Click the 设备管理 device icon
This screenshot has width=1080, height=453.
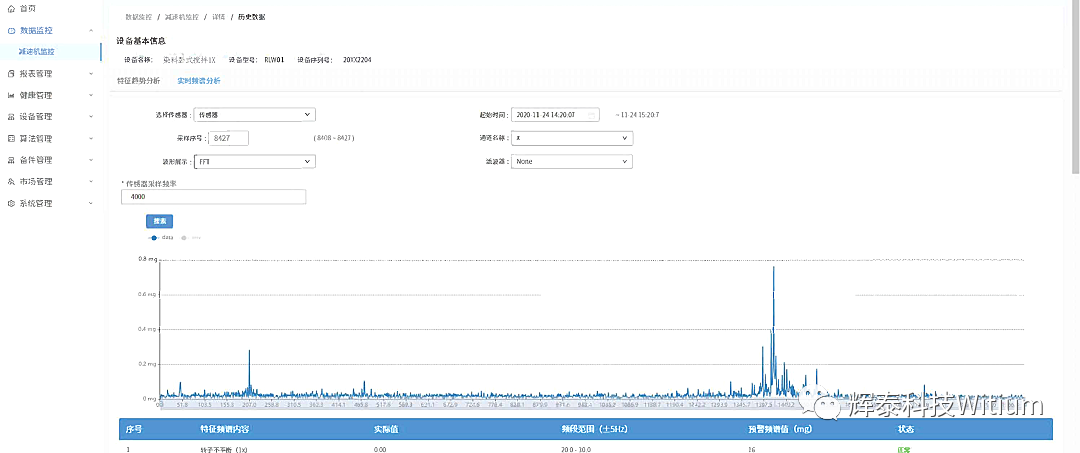pos(10,117)
